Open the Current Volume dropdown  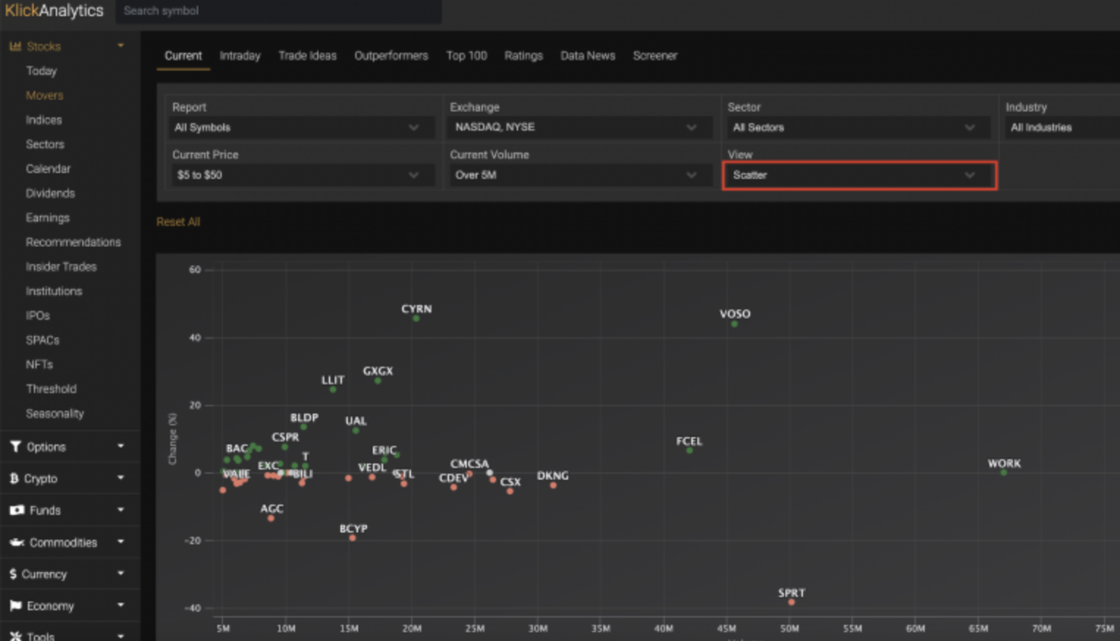(x=580, y=175)
